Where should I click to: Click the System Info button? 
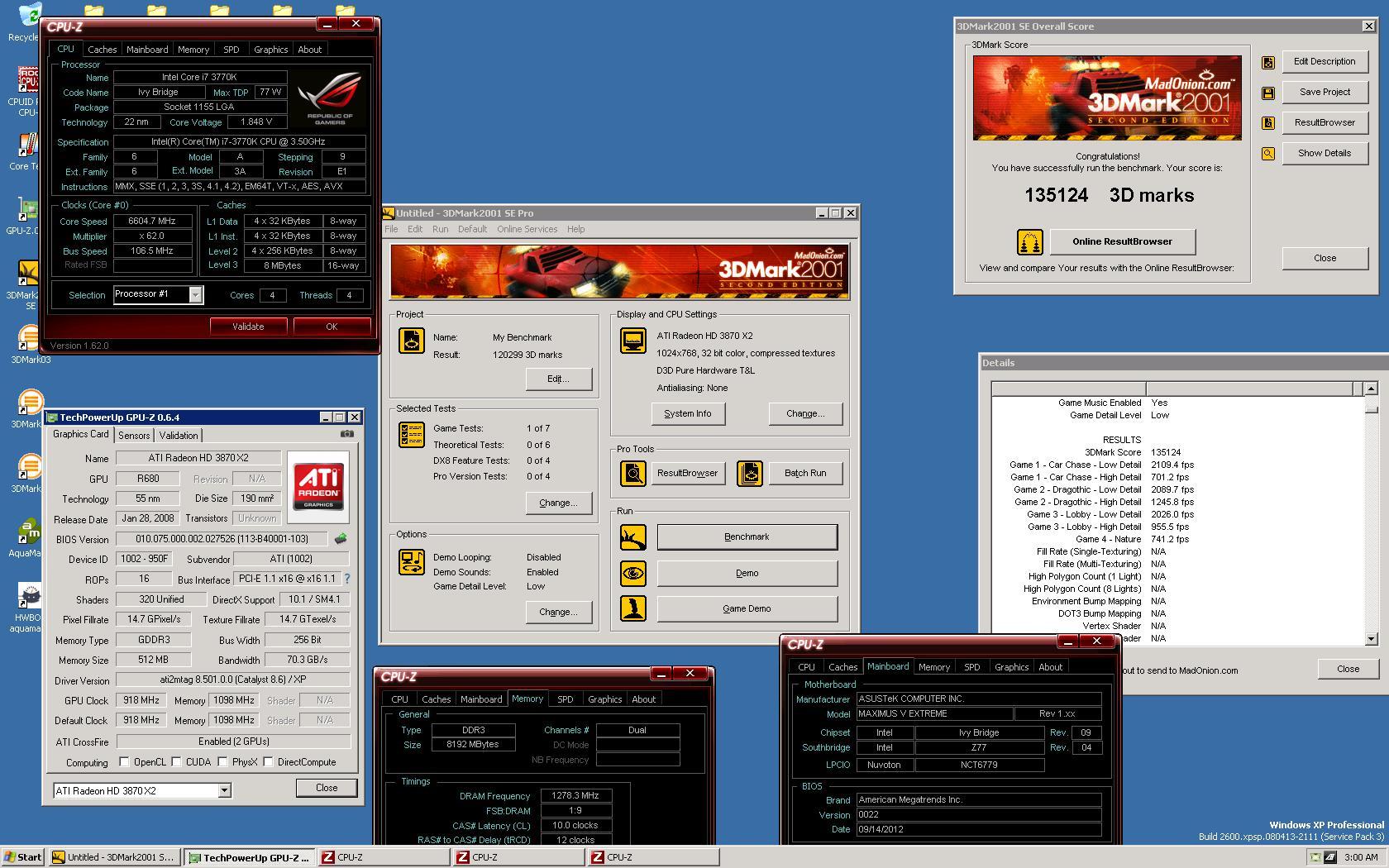point(687,413)
